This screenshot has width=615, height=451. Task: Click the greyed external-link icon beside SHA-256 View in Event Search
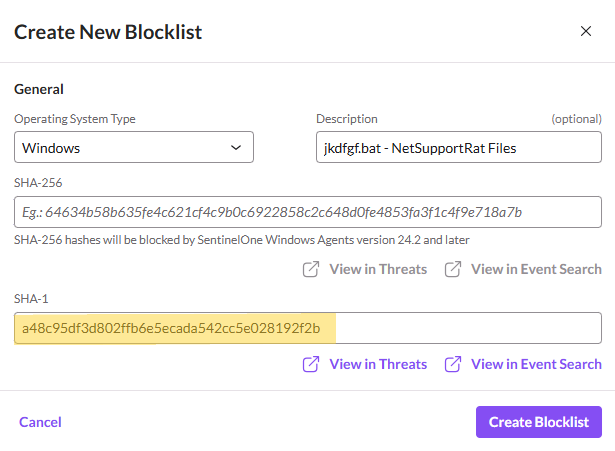(453, 269)
